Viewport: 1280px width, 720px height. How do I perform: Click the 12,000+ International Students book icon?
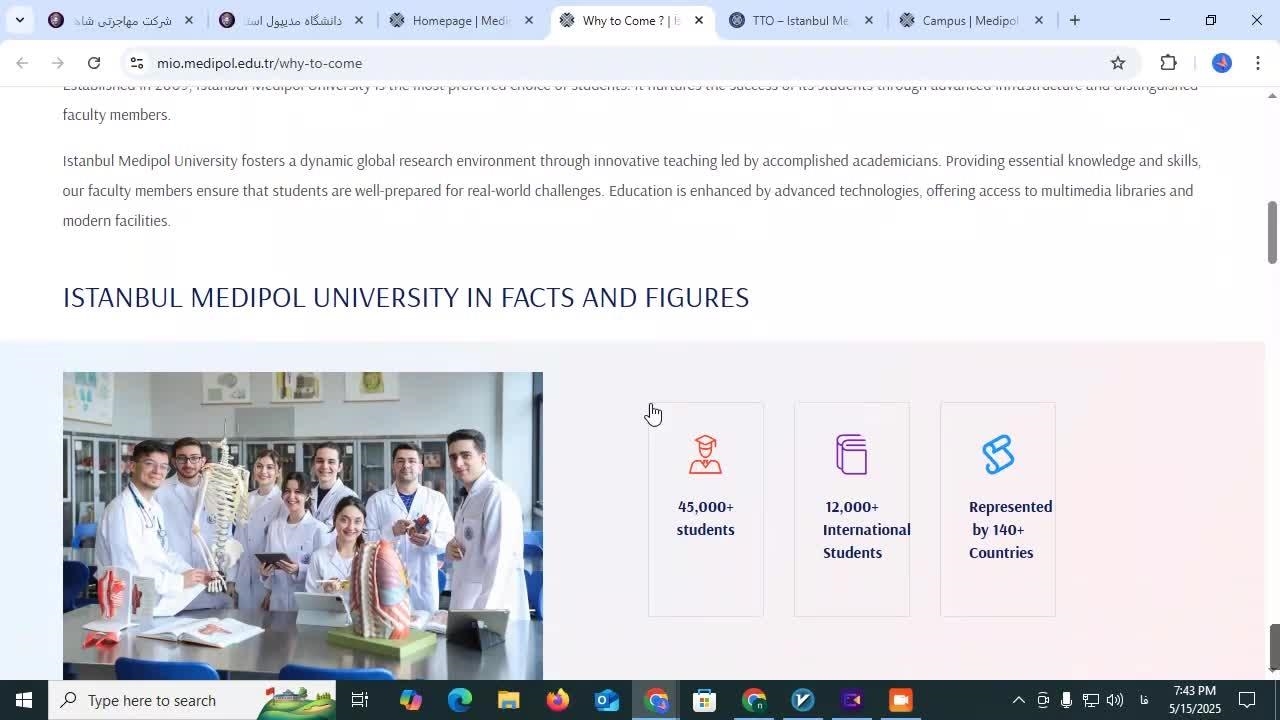tap(851, 455)
